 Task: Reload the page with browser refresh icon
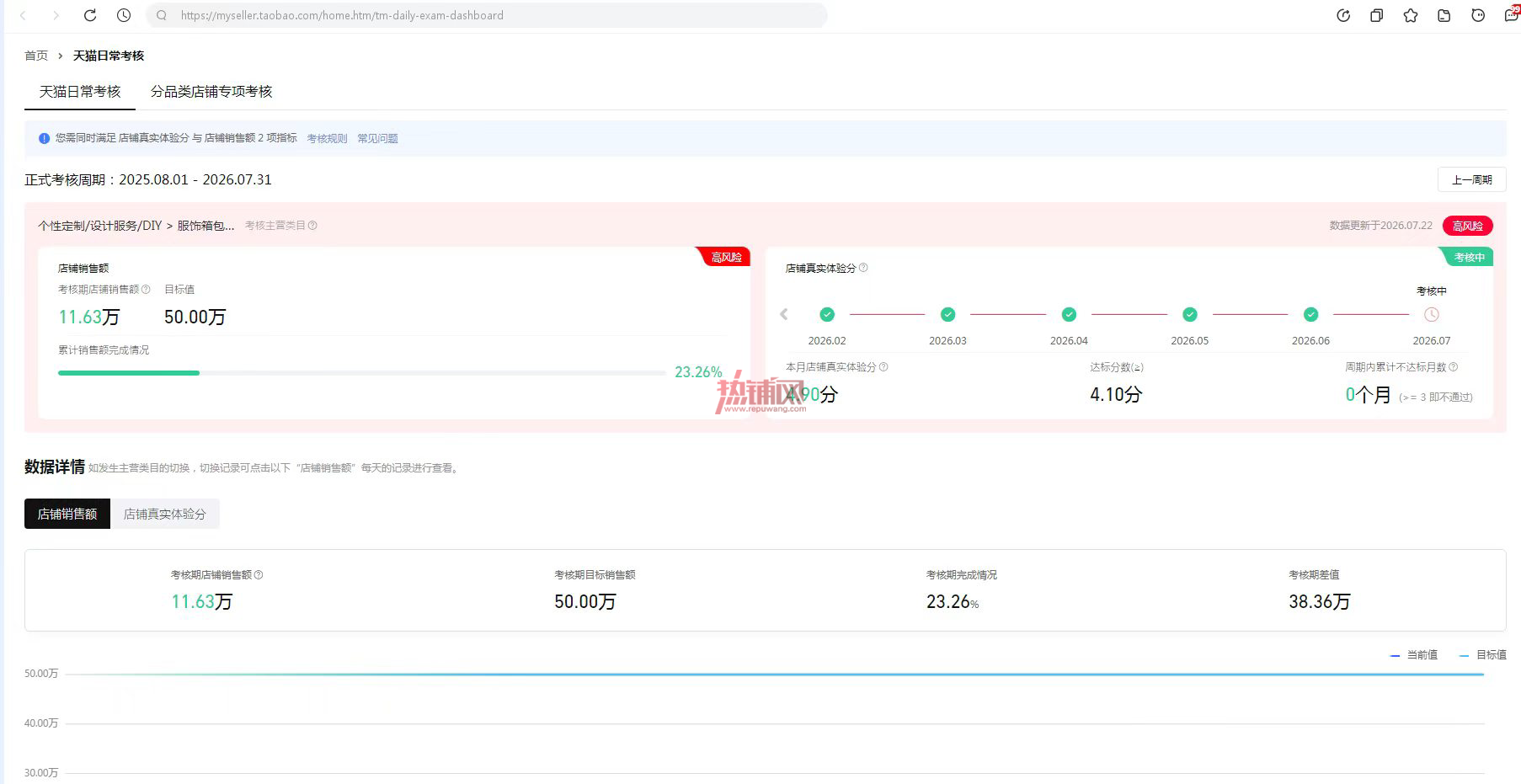[x=90, y=15]
